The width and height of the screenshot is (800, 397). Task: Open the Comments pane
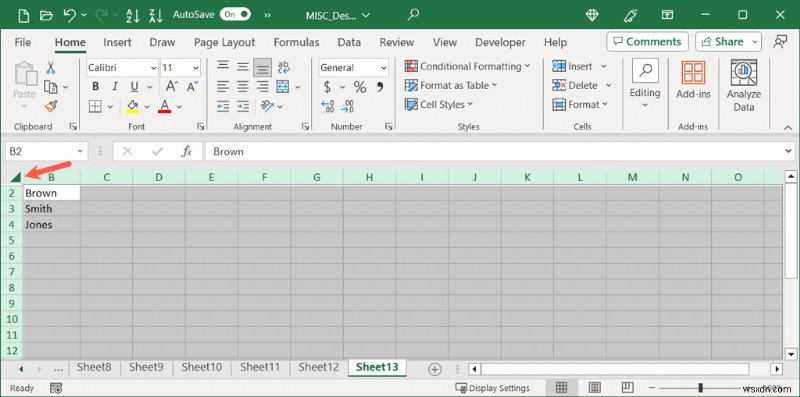pos(647,42)
